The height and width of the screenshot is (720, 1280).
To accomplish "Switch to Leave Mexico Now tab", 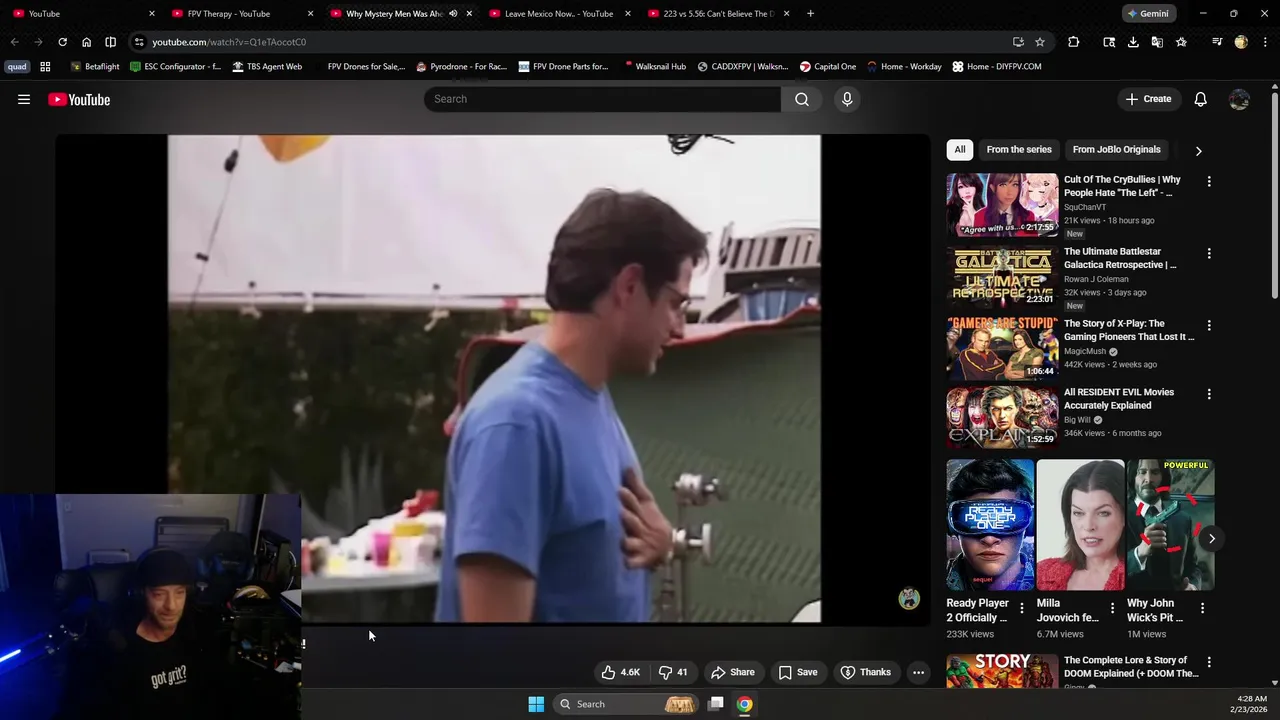I will click(x=560, y=14).
